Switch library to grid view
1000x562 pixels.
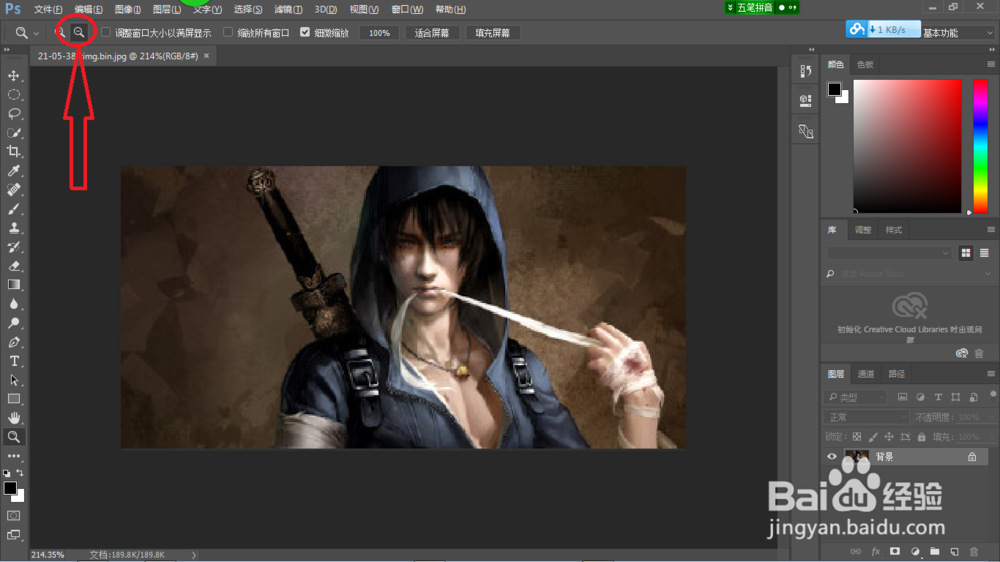tap(966, 253)
